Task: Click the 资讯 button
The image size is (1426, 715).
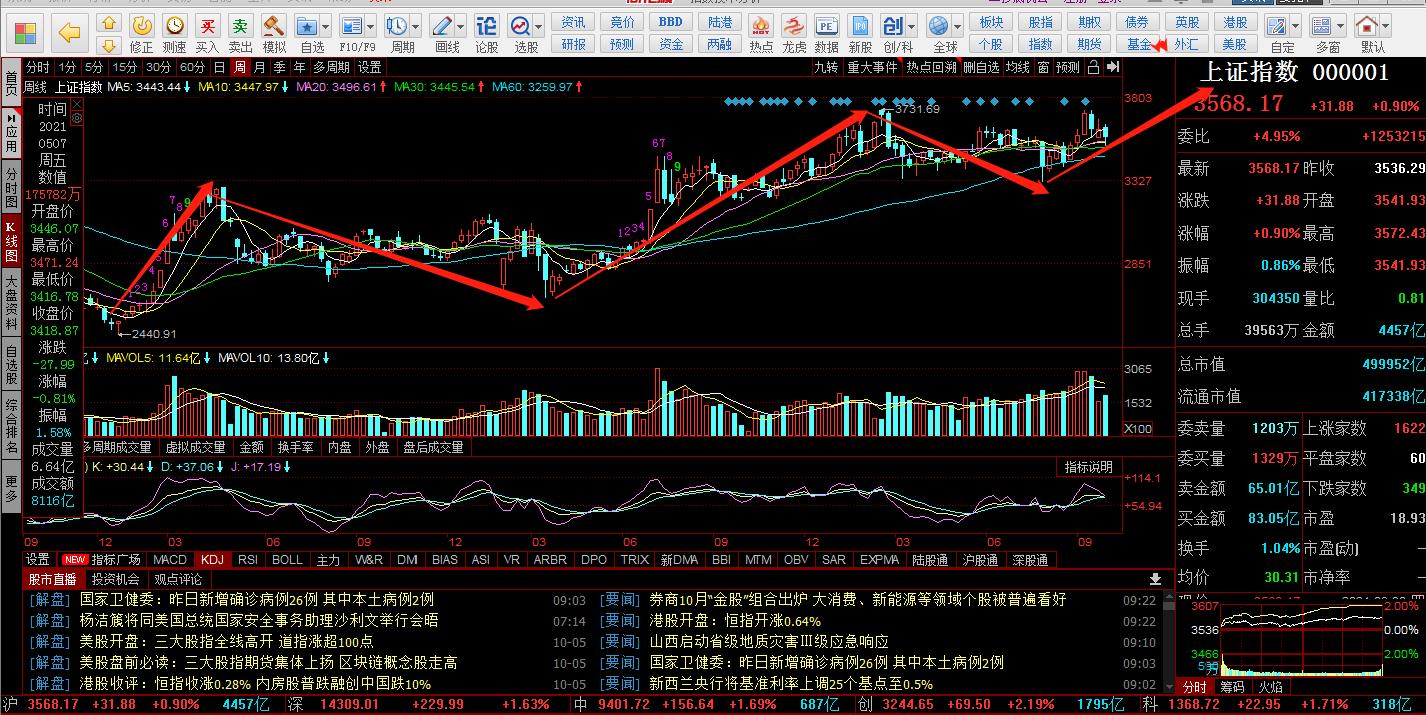Action: [x=573, y=22]
